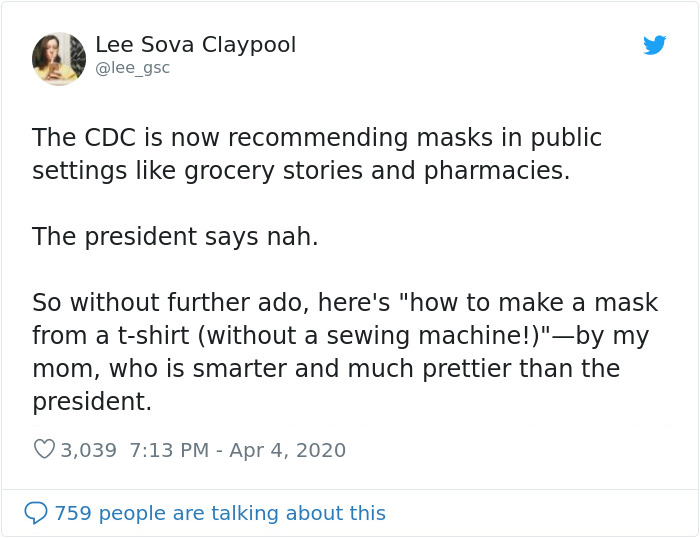The width and height of the screenshot is (700, 538).
Task: Visit the @lee_gsc handle
Action: click(x=133, y=68)
